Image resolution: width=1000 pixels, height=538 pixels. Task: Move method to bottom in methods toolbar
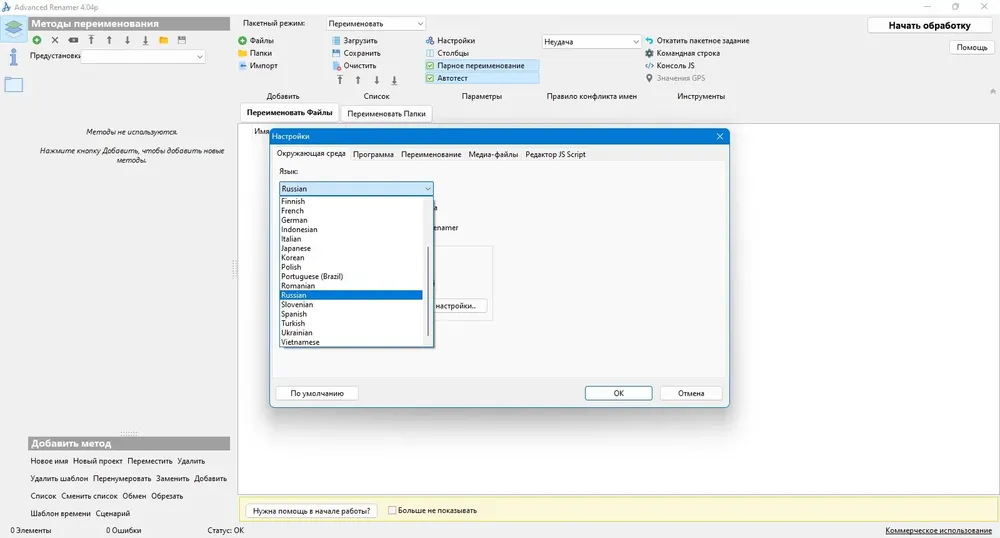[145, 40]
